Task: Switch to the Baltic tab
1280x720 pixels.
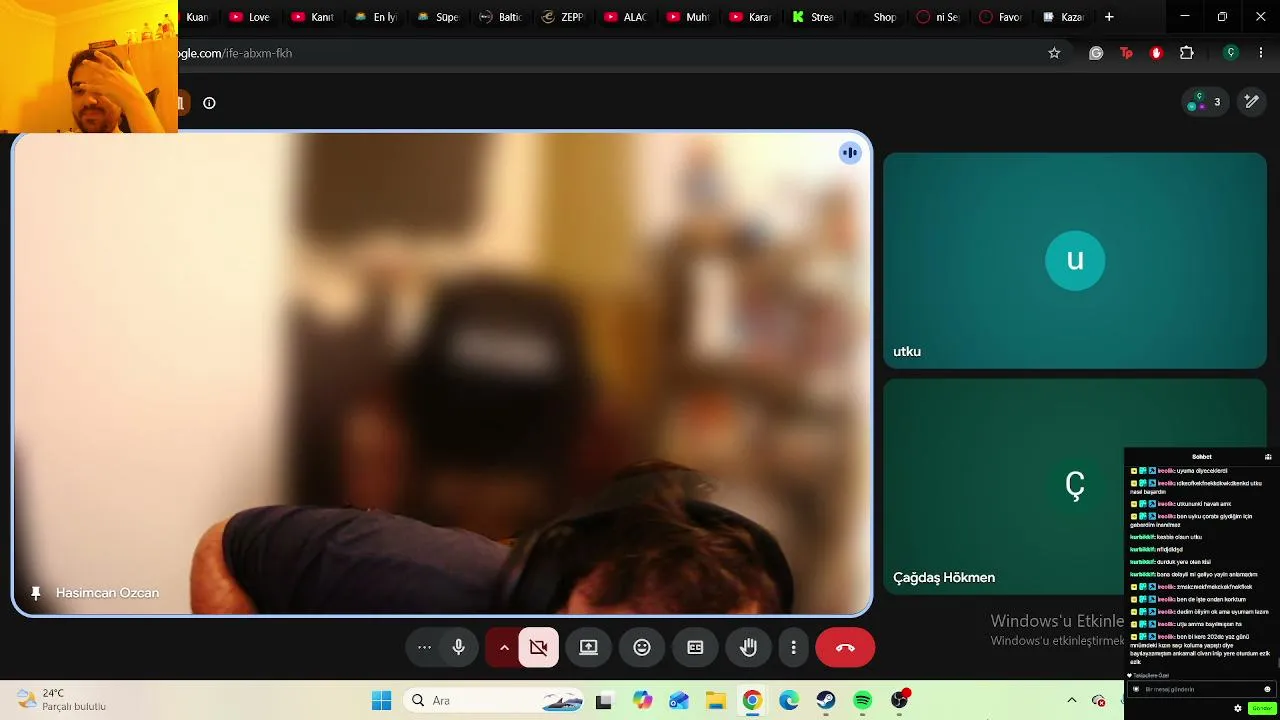Action: coord(500,17)
